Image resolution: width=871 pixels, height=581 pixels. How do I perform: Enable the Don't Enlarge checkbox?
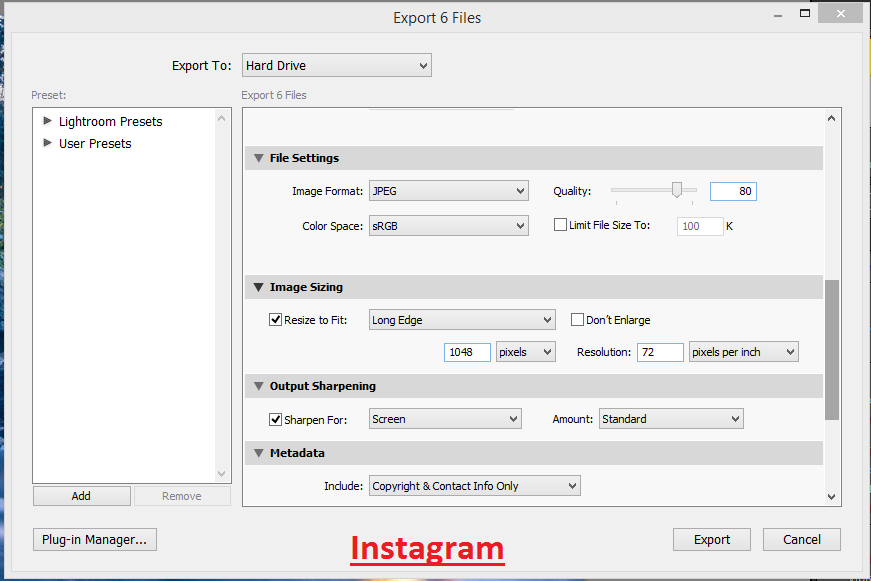pyautogui.click(x=578, y=319)
